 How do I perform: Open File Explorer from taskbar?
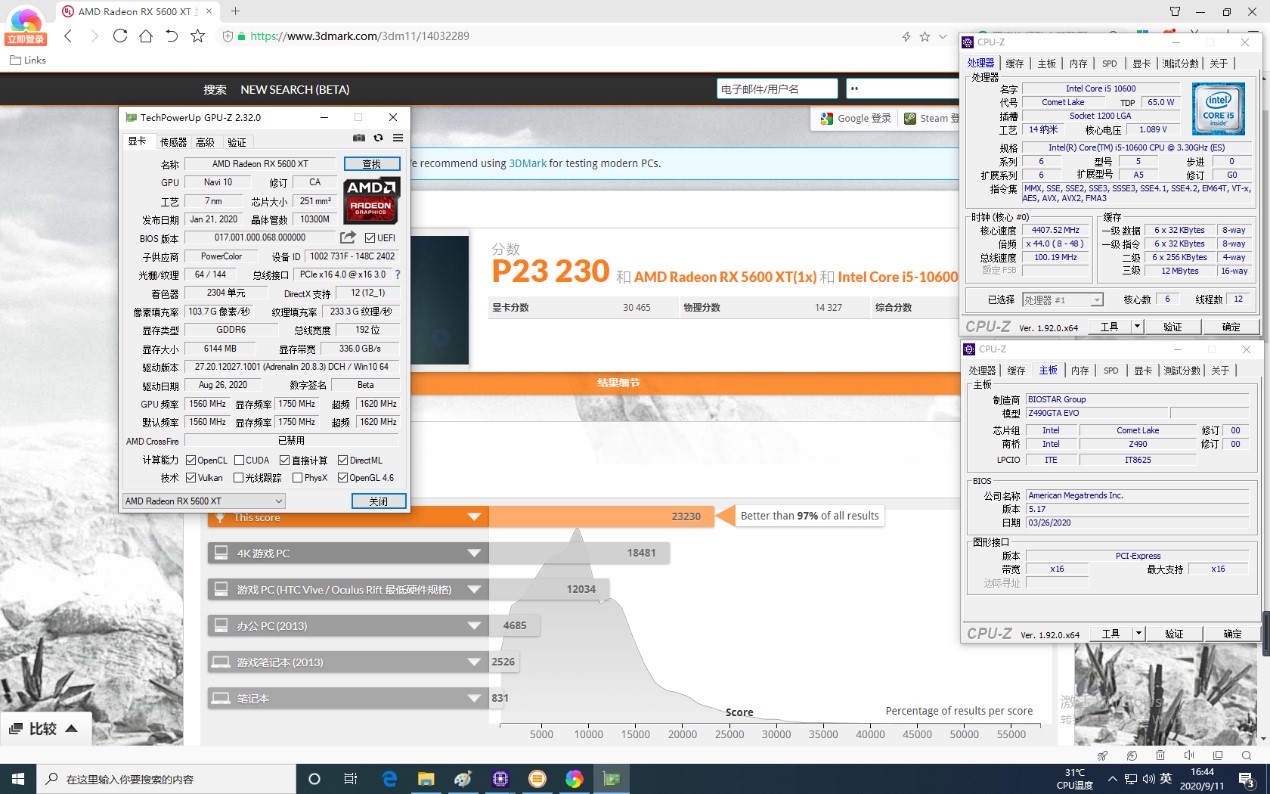426,778
